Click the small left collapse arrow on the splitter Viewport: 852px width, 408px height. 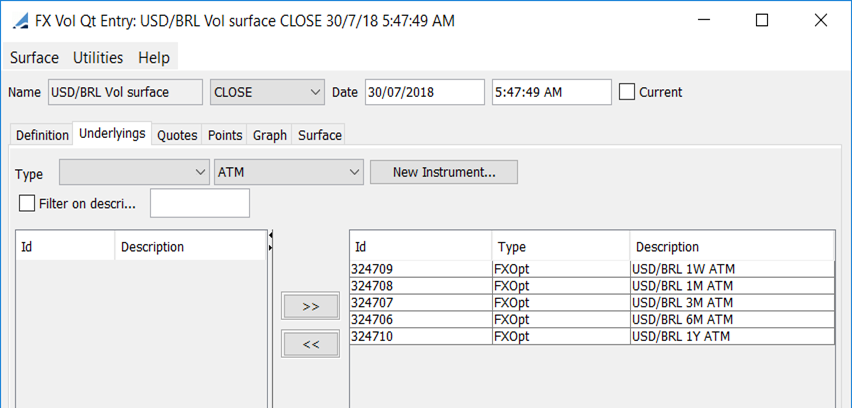point(271,235)
